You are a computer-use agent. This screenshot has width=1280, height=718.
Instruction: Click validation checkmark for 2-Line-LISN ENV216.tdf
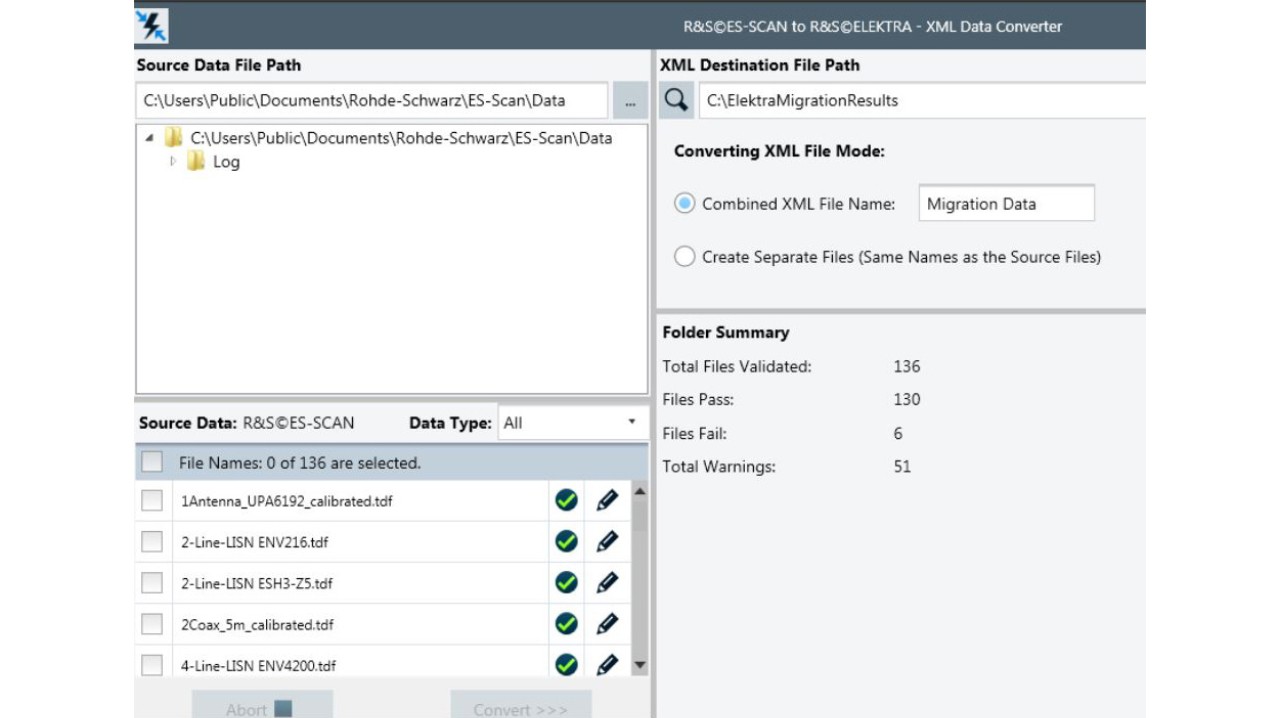566,541
